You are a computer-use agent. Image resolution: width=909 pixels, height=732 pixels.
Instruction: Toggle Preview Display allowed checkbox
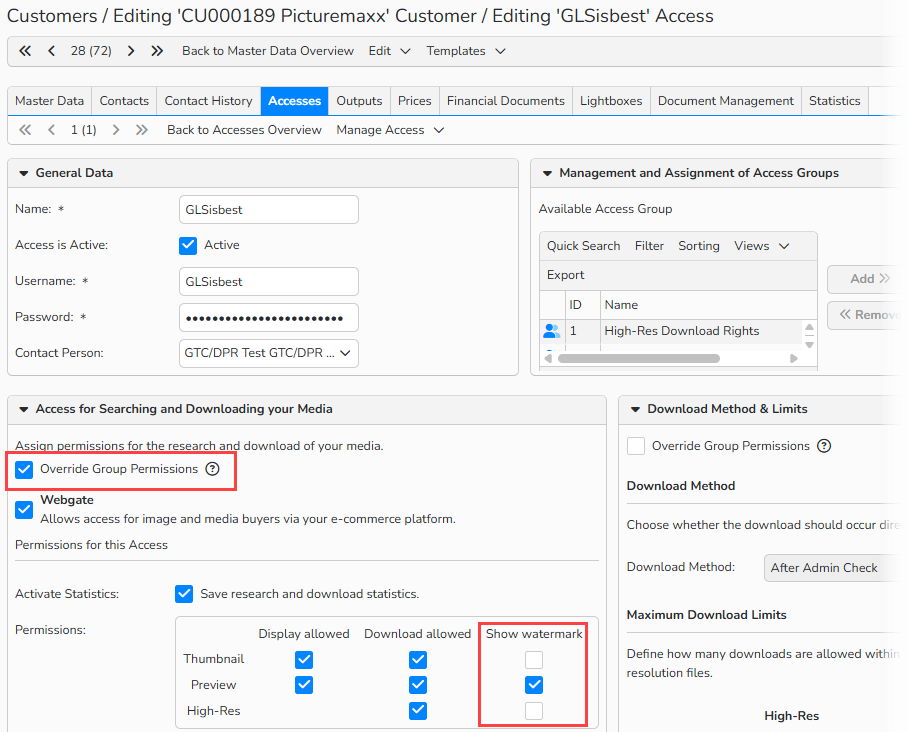point(304,685)
